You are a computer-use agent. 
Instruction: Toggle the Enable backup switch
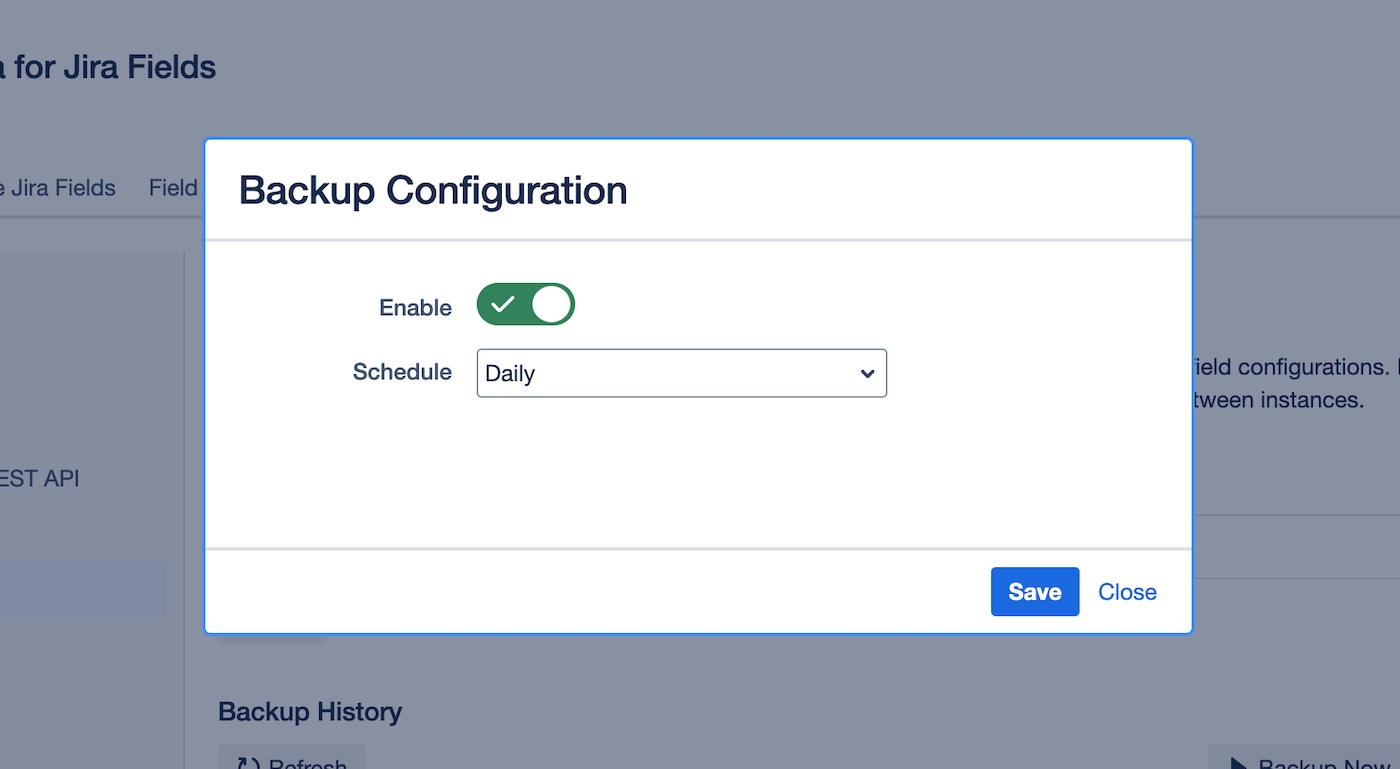(526, 305)
